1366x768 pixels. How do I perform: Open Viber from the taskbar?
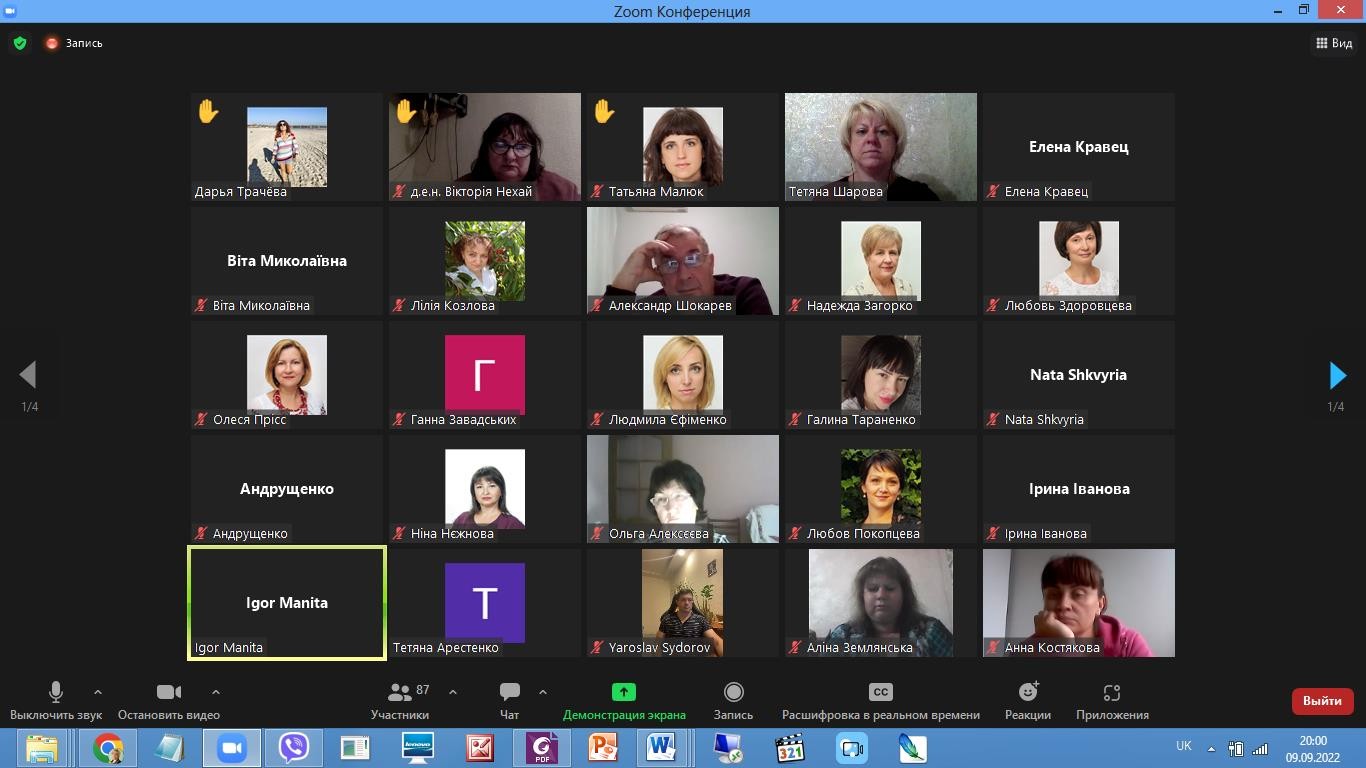[294, 748]
